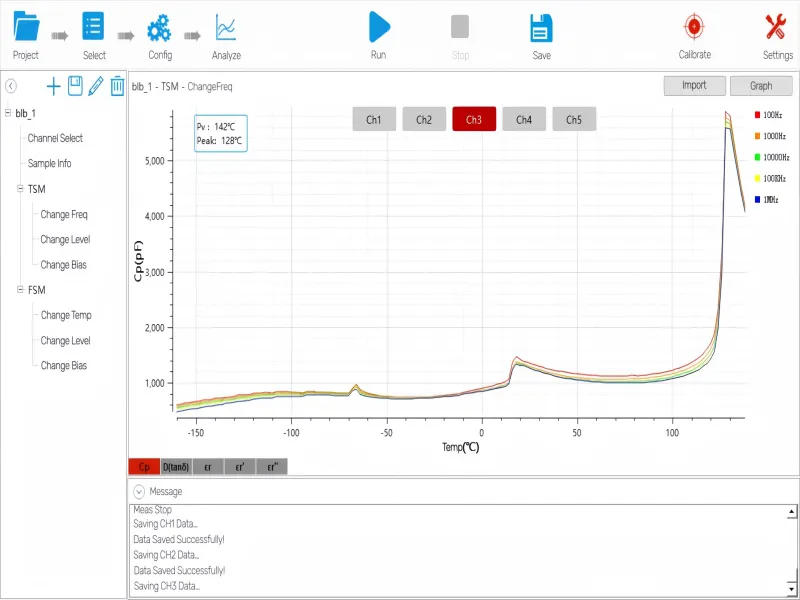The width and height of the screenshot is (800, 600).
Task: Add new item with plus icon
Action: pos(54,87)
